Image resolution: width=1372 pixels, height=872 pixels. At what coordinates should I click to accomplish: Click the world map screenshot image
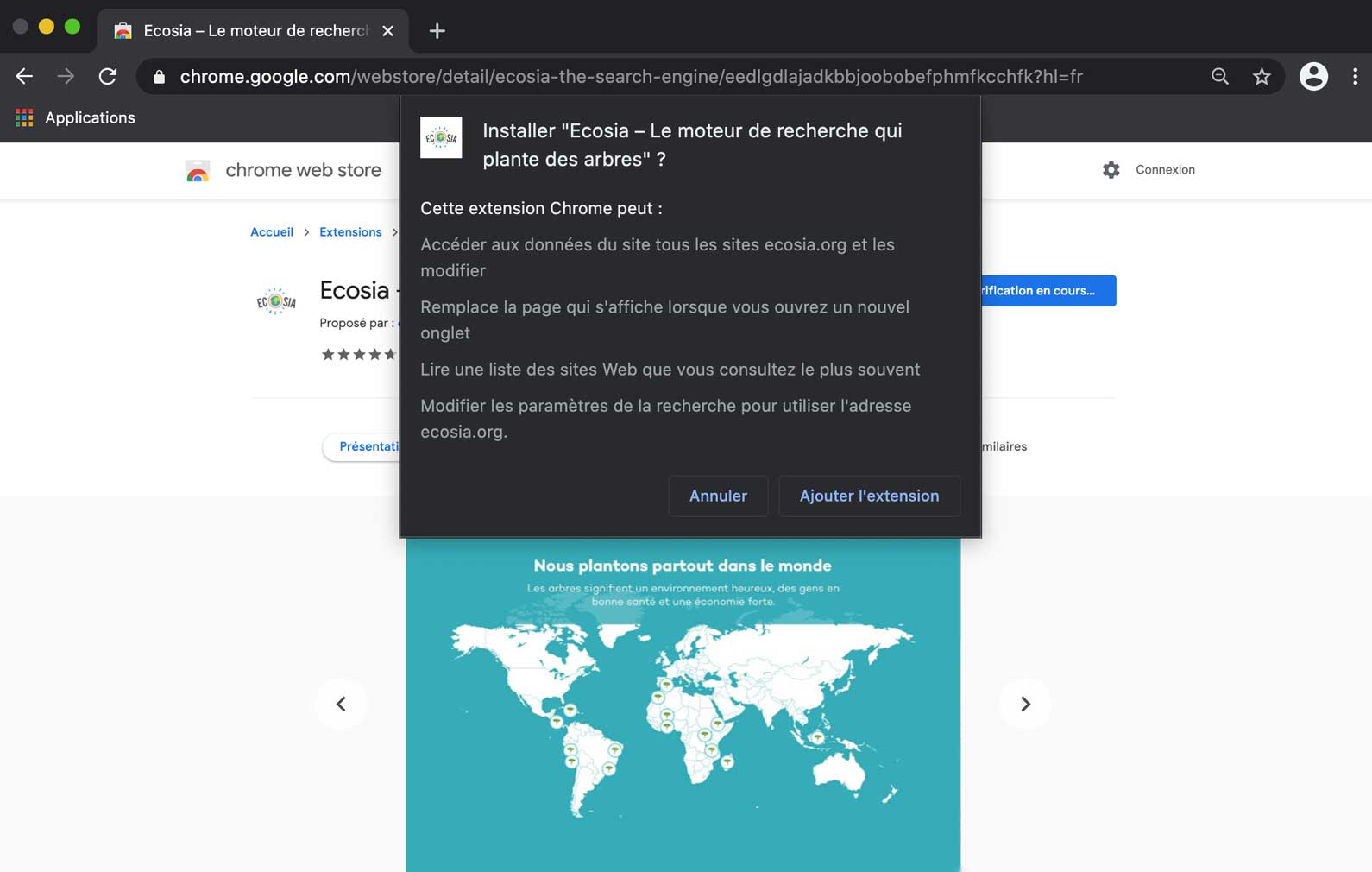[683, 705]
